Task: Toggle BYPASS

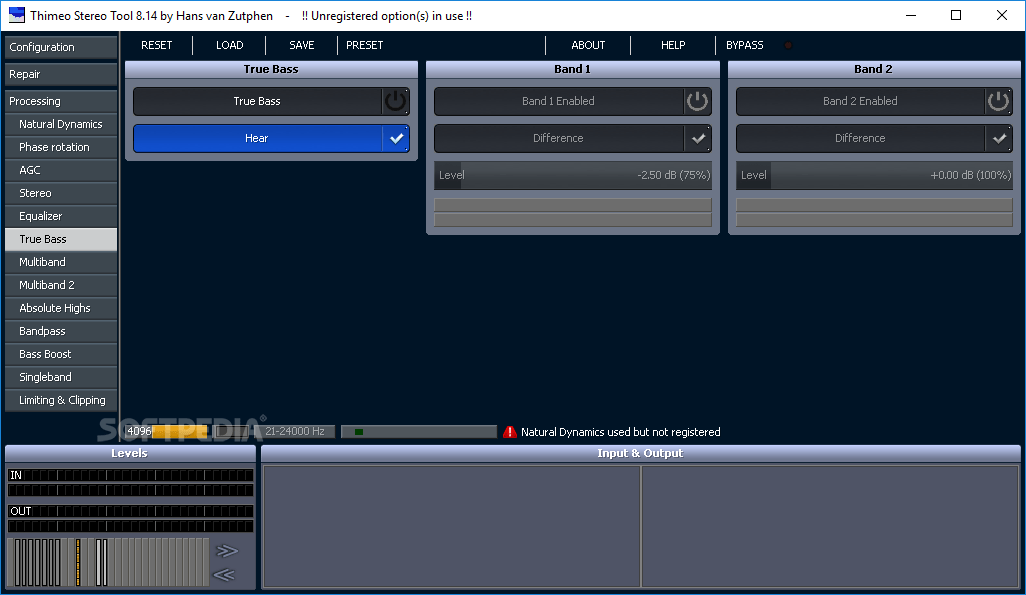Action: pyautogui.click(x=745, y=45)
